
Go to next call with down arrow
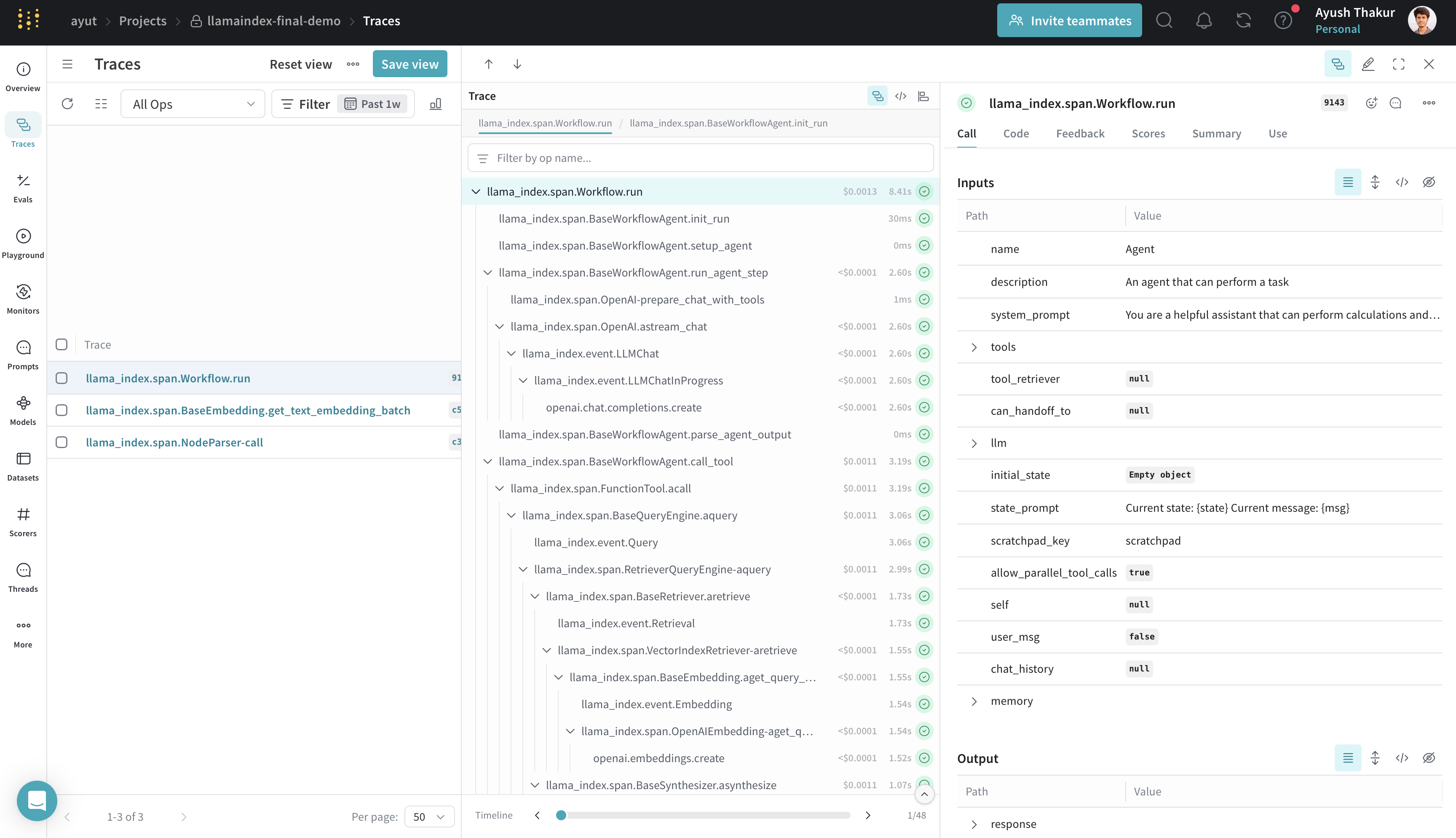click(517, 64)
